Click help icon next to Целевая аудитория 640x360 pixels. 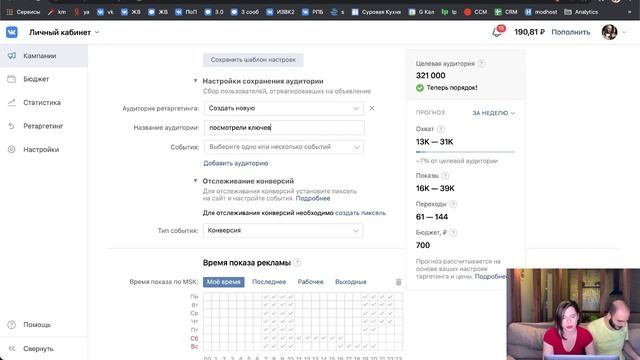click(482, 63)
